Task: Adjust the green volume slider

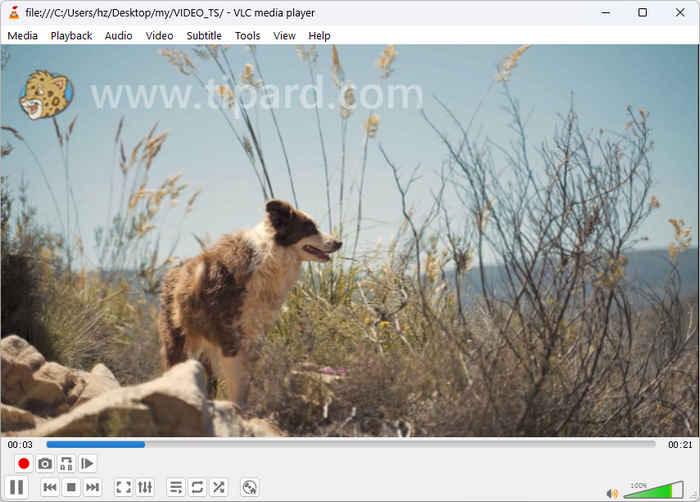Action: click(x=654, y=490)
